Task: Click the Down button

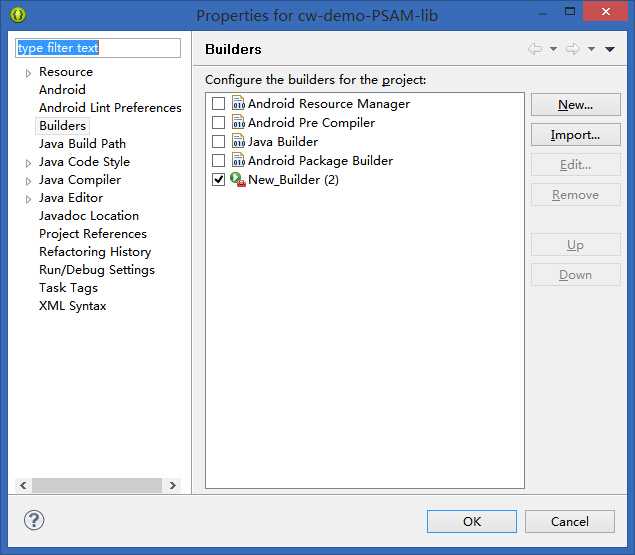Action: tap(575, 275)
